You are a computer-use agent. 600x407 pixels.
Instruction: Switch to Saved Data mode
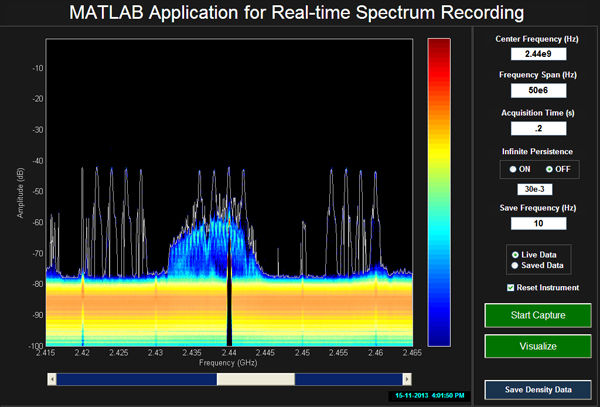tap(516, 266)
